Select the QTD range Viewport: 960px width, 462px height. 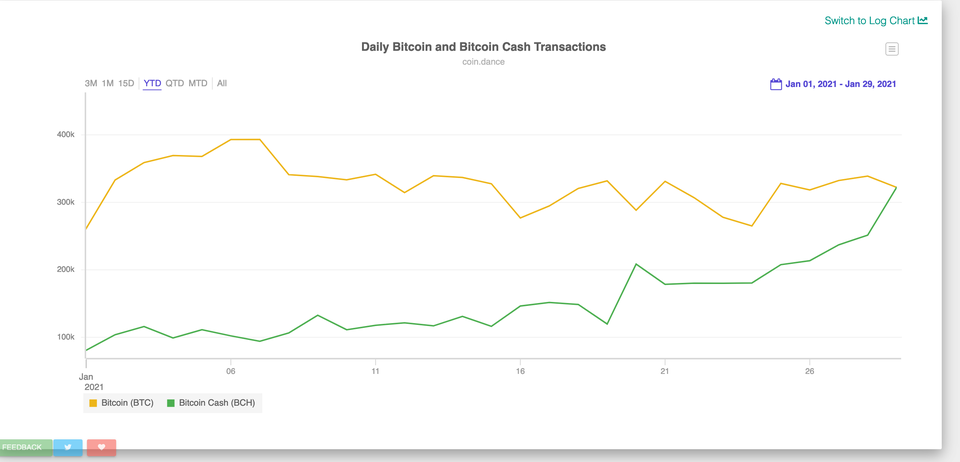[175, 83]
